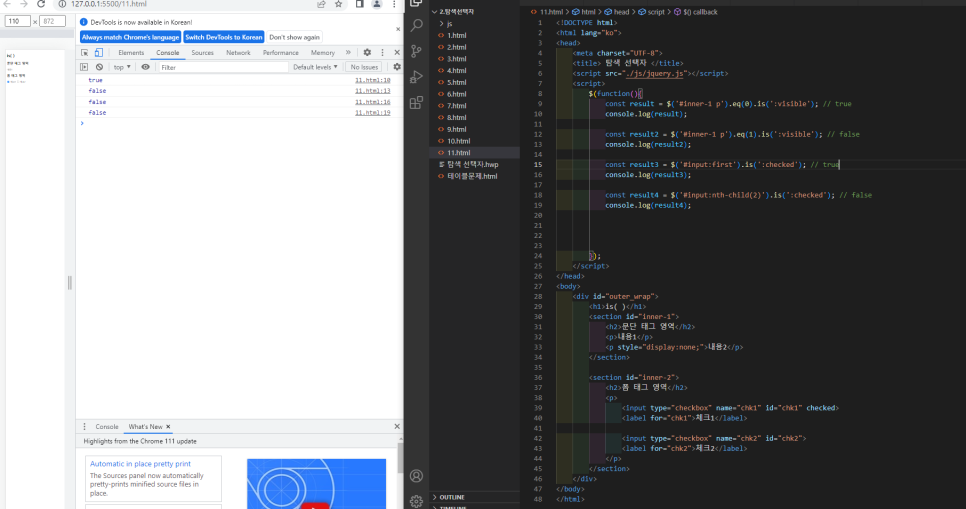Share this page icon in address bar
Image resolution: width=966 pixels, height=509 pixels.
pos(321,4)
